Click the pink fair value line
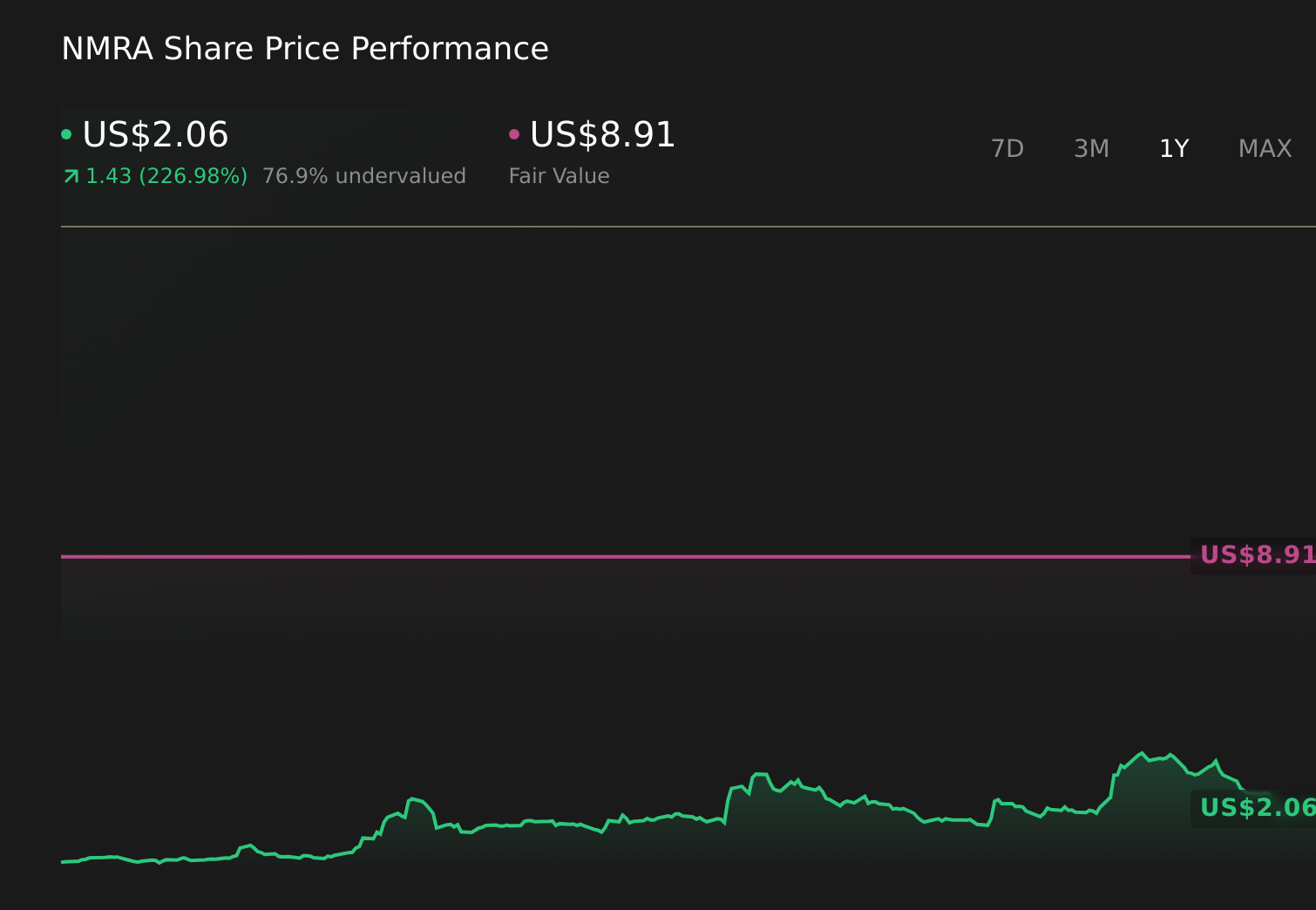This screenshot has width=1316, height=910. 610,554
